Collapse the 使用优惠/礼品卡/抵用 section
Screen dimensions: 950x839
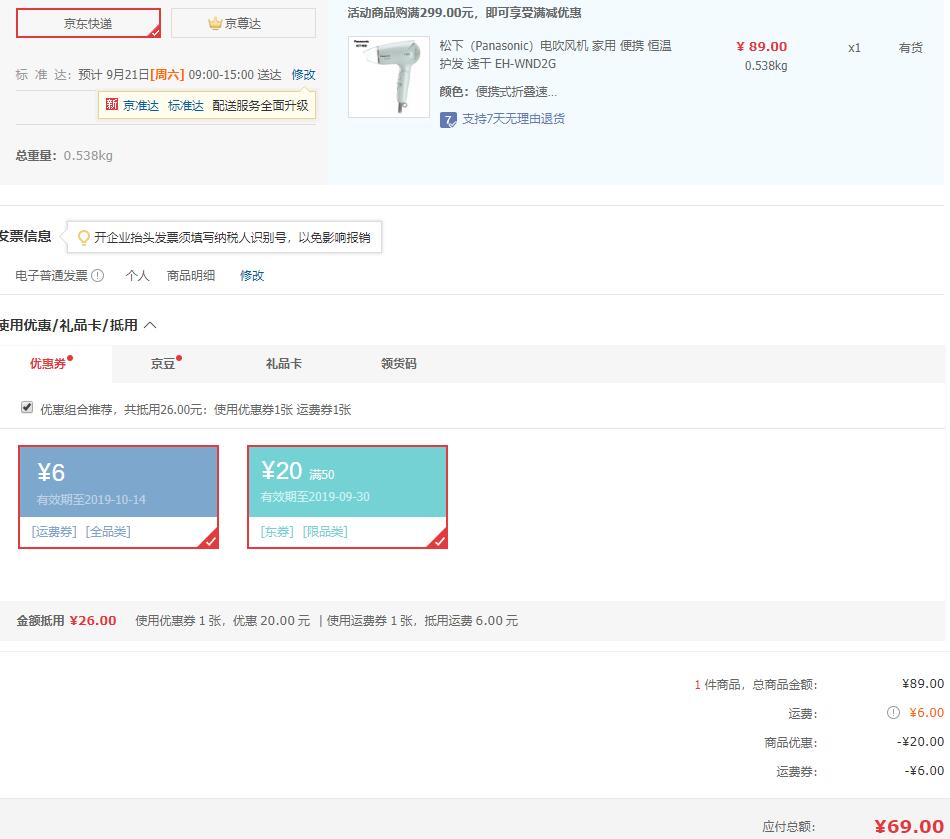click(x=150, y=325)
